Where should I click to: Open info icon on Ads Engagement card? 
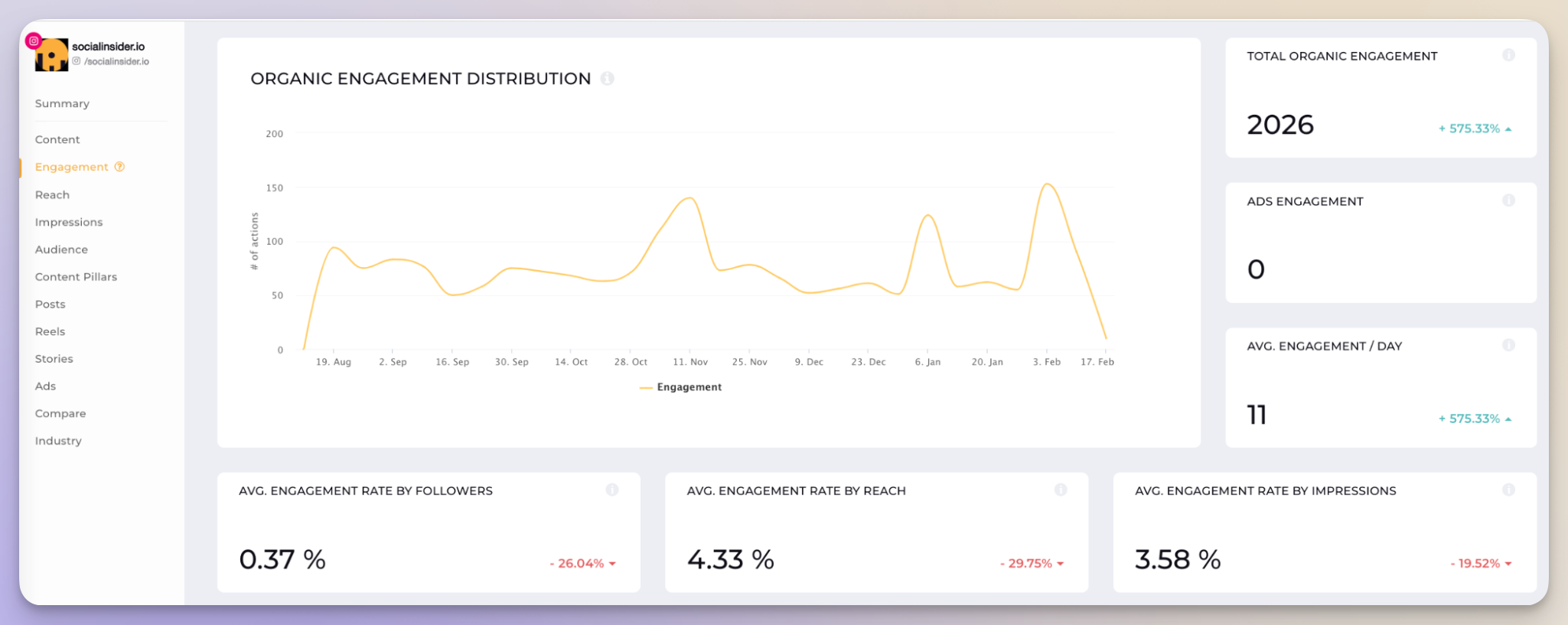1508,200
